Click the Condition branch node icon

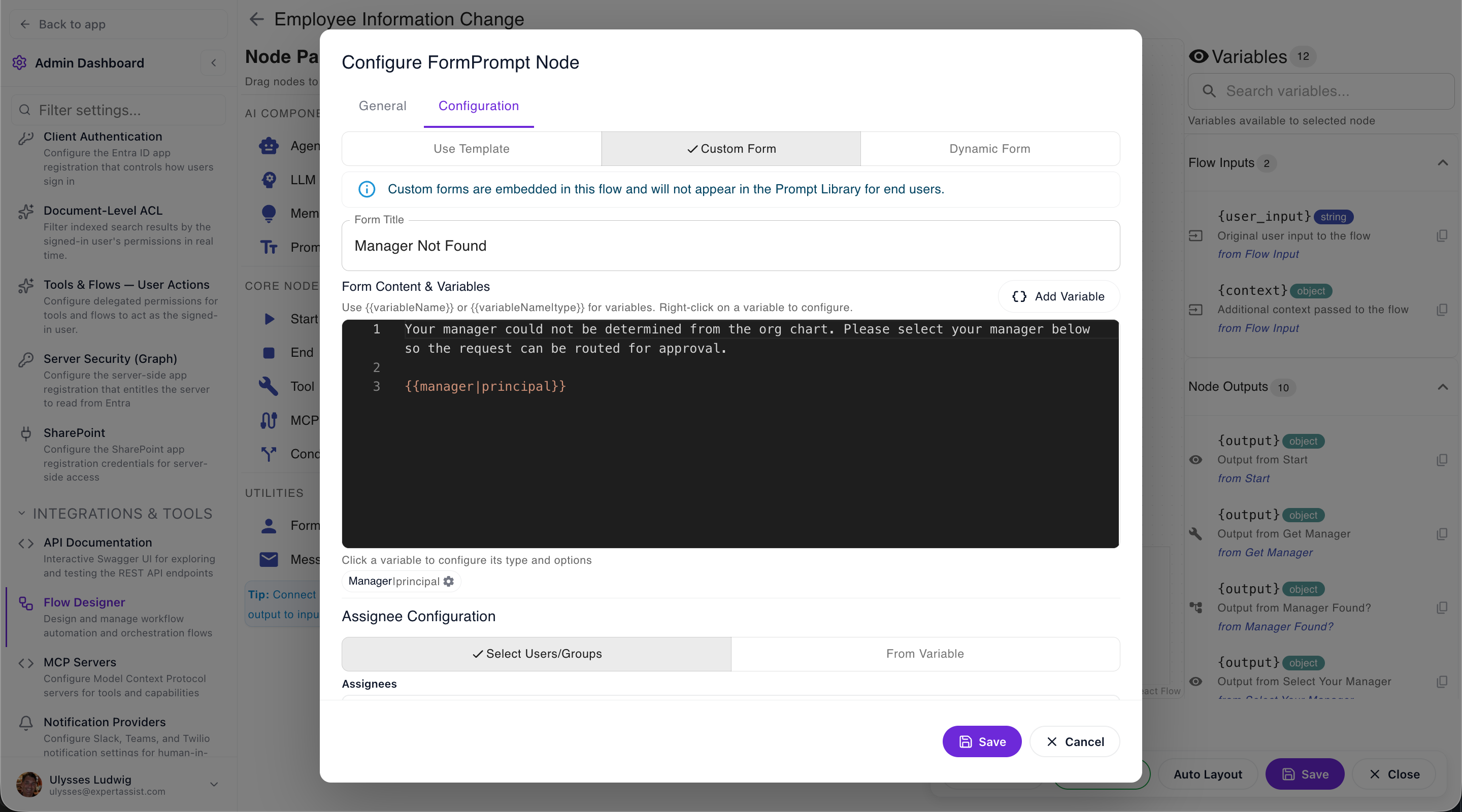click(269, 454)
